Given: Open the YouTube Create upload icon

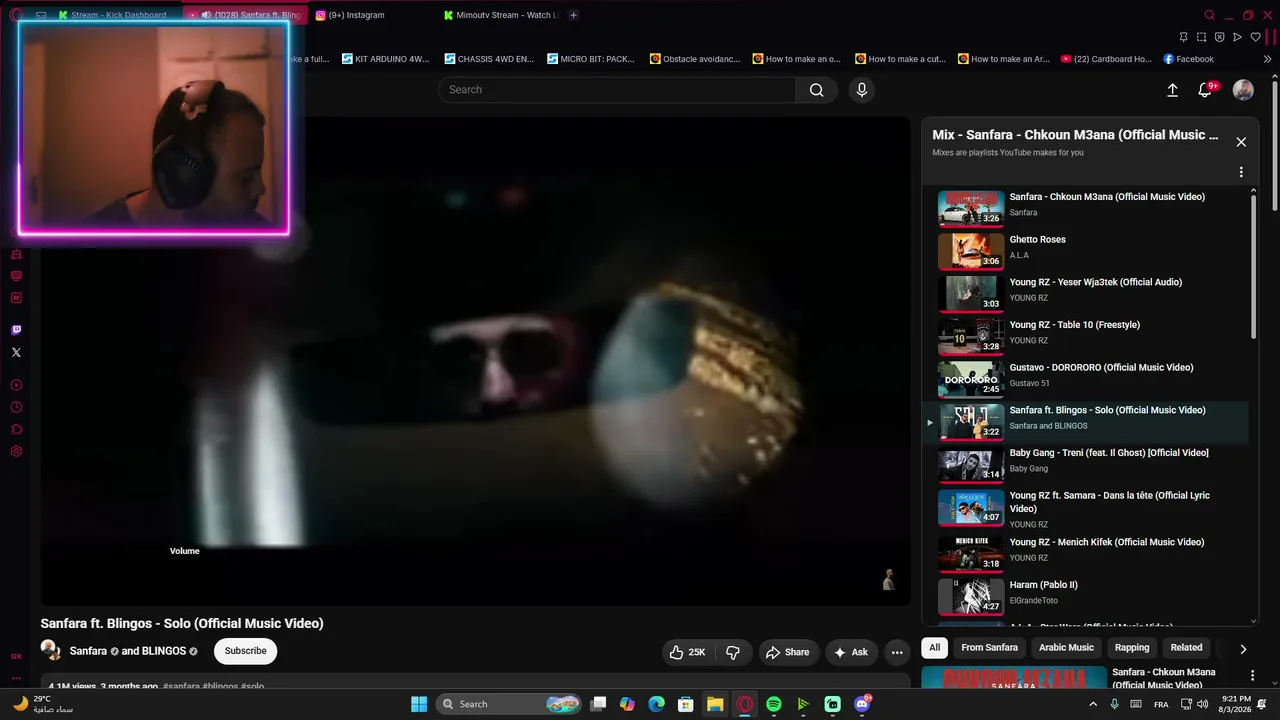Looking at the screenshot, I should [x=1173, y=90].
